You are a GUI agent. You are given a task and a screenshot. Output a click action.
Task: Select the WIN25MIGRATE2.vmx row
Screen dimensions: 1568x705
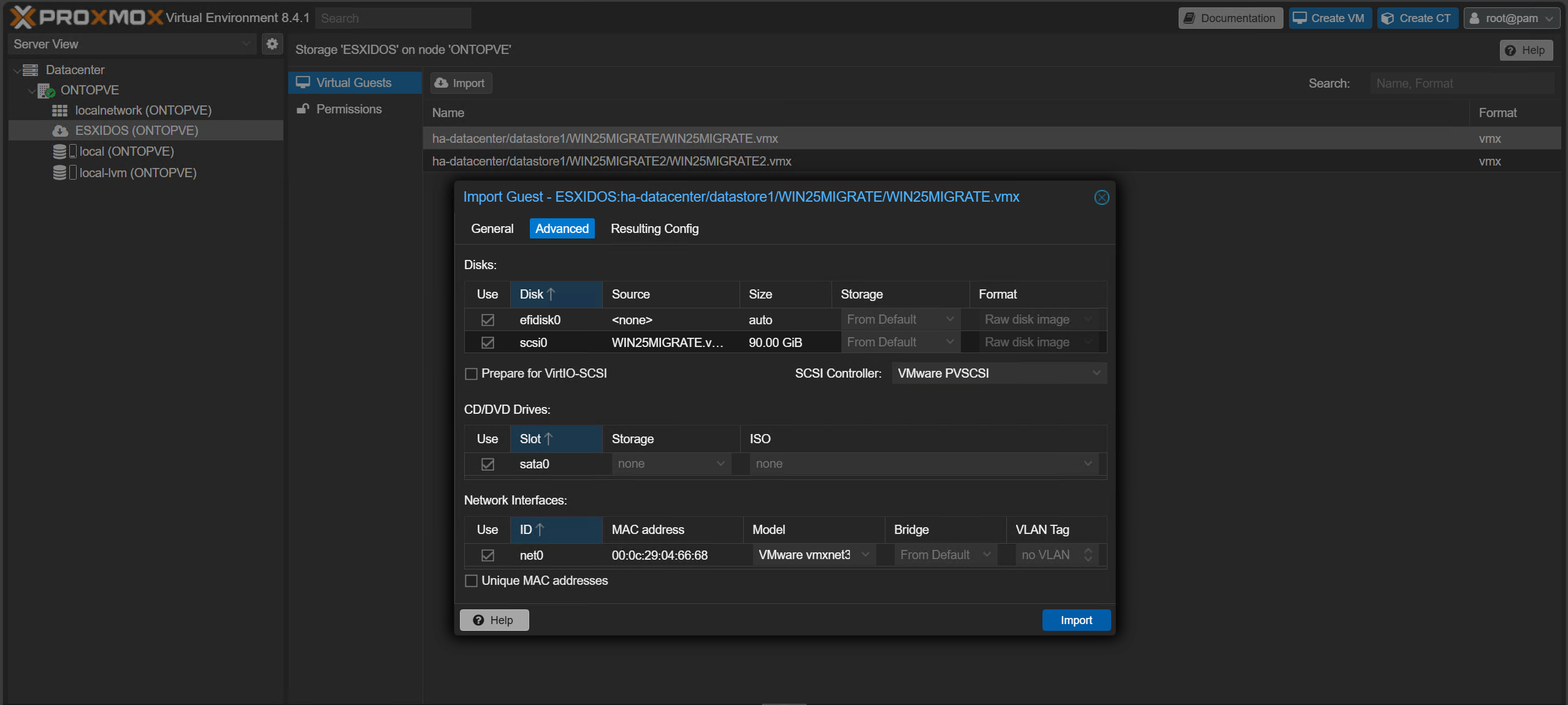click(992, 161)
